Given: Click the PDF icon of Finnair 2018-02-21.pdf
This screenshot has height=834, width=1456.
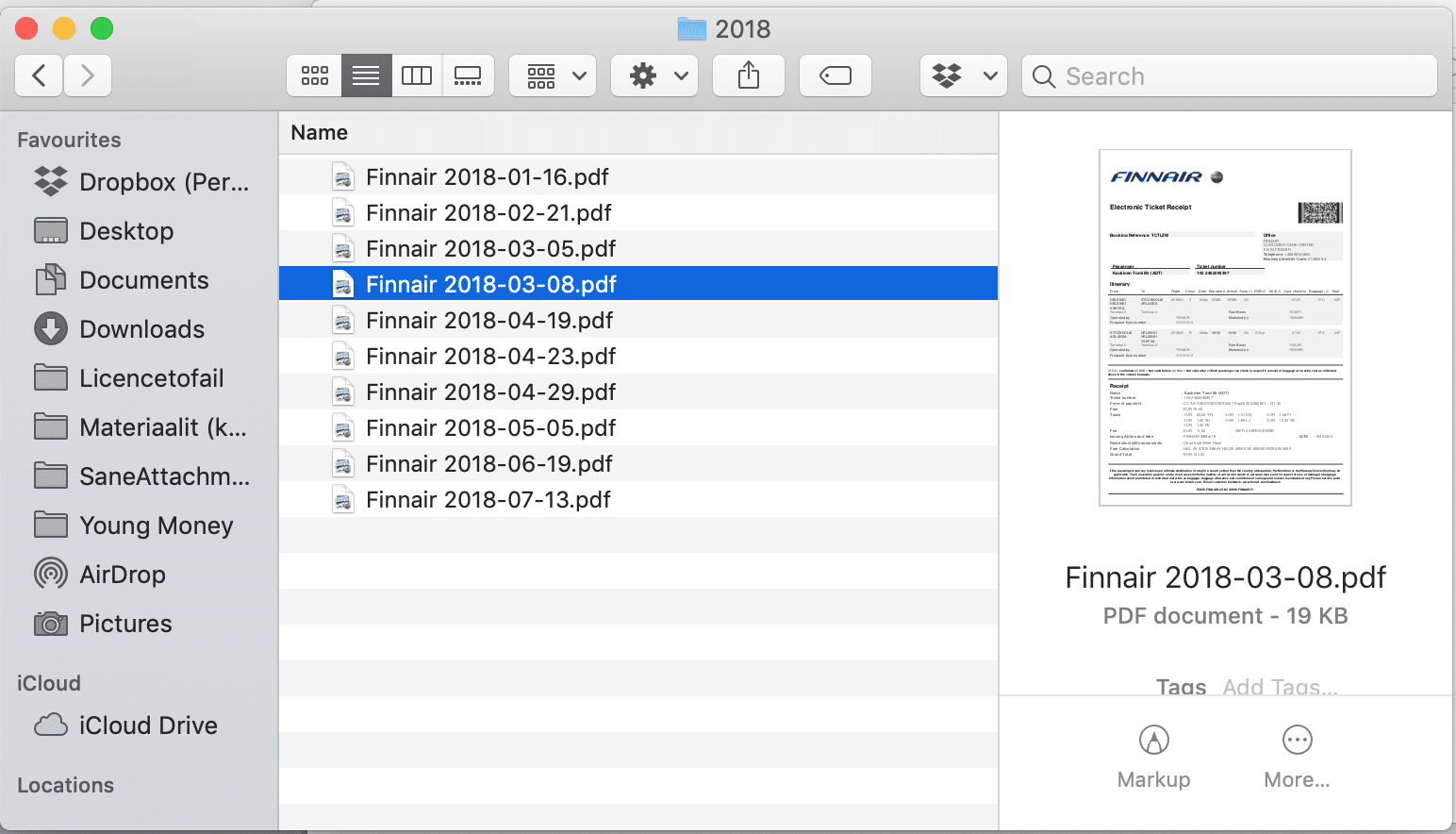Looking at the screenshot, I should [x=343, y=212].
